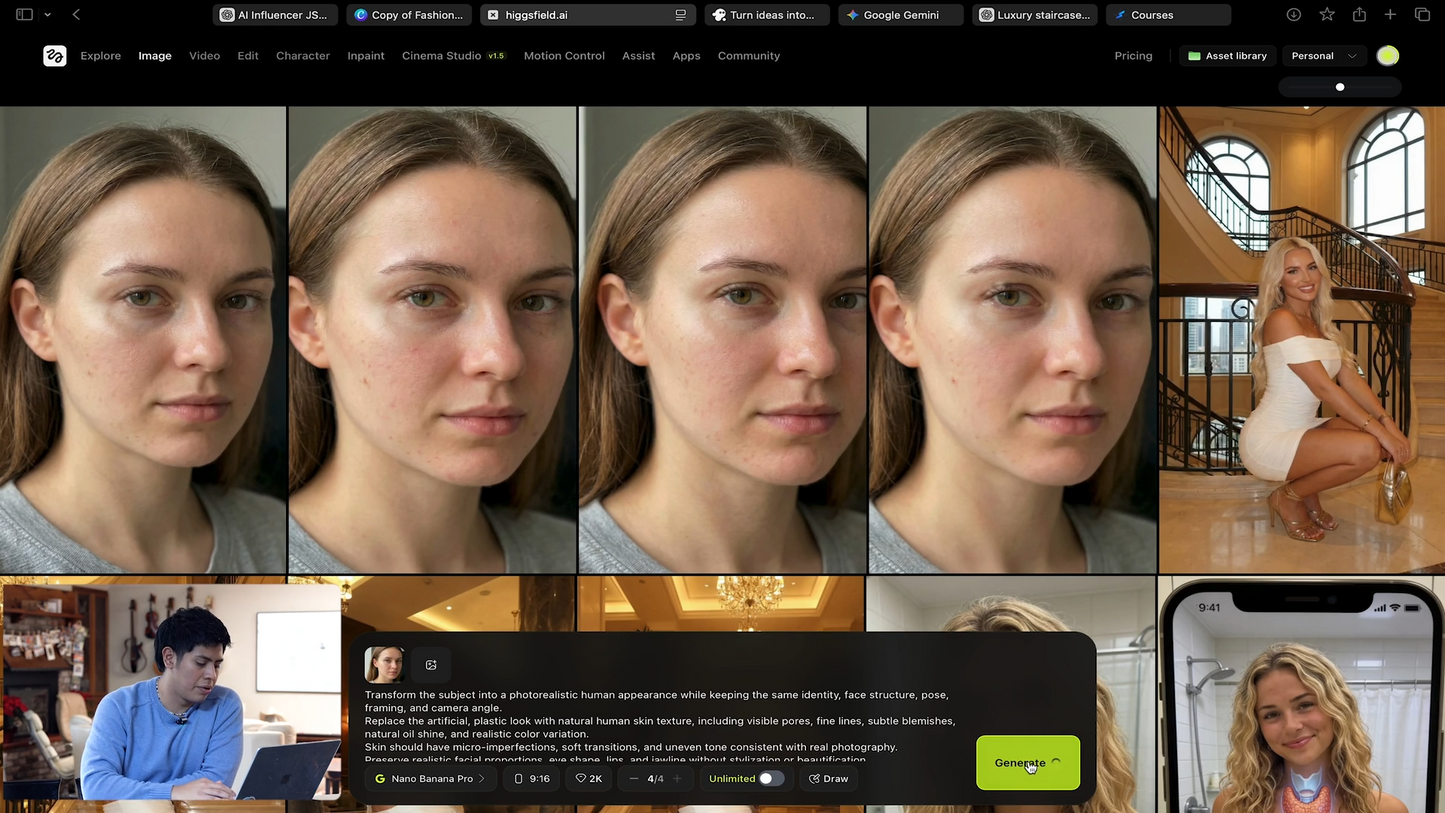1445x813 pixels.
Task: Switch to the Inpaint section
Action: pos(366,56)
